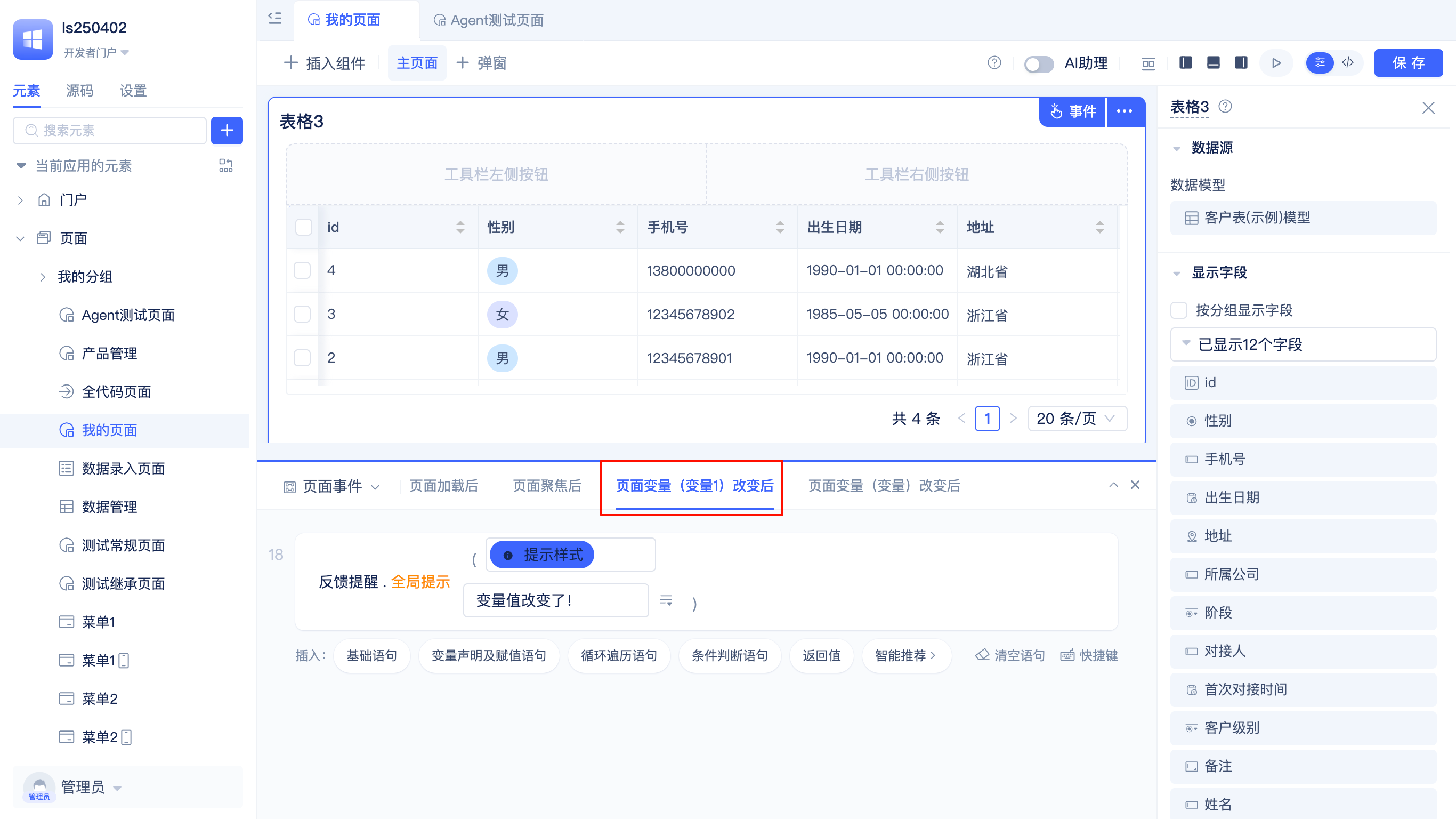Click help icon beside 表格3 title

pos(1225,106)
